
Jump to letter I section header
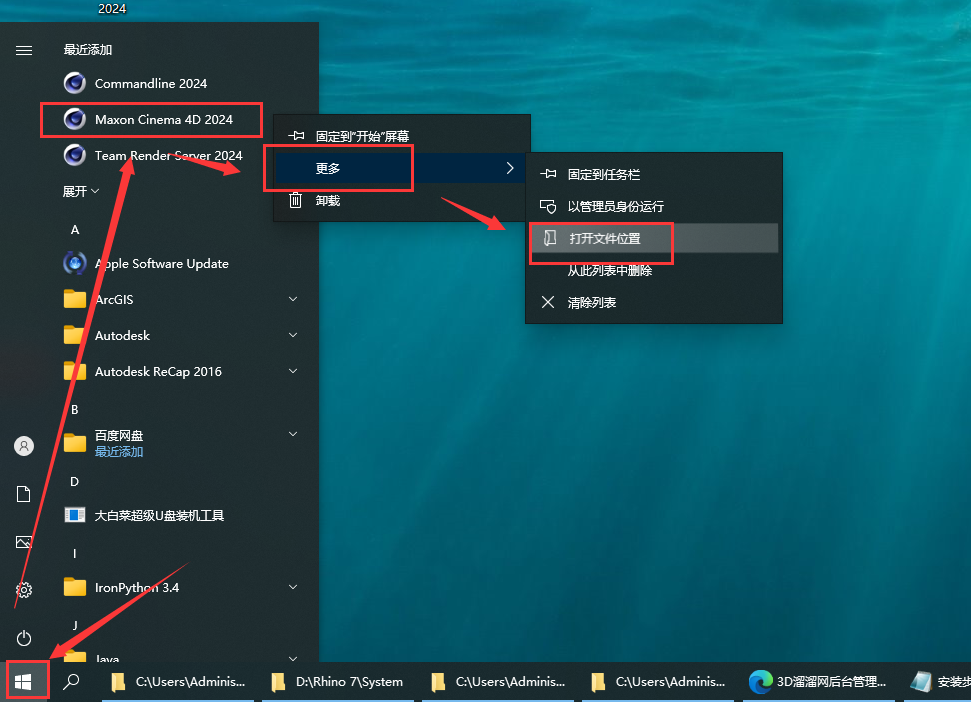[75, 553]
